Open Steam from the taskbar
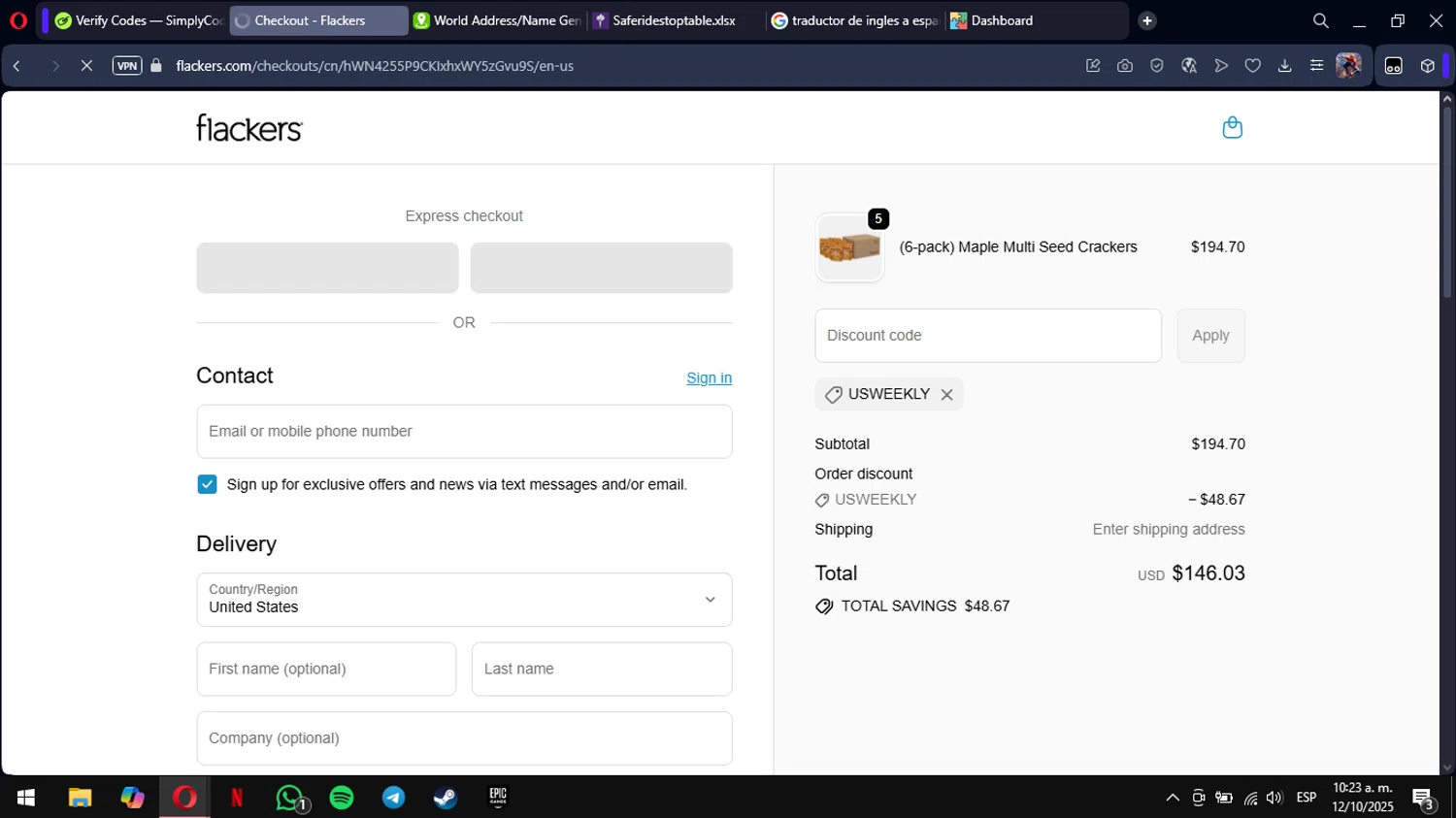 pos(446,798)
